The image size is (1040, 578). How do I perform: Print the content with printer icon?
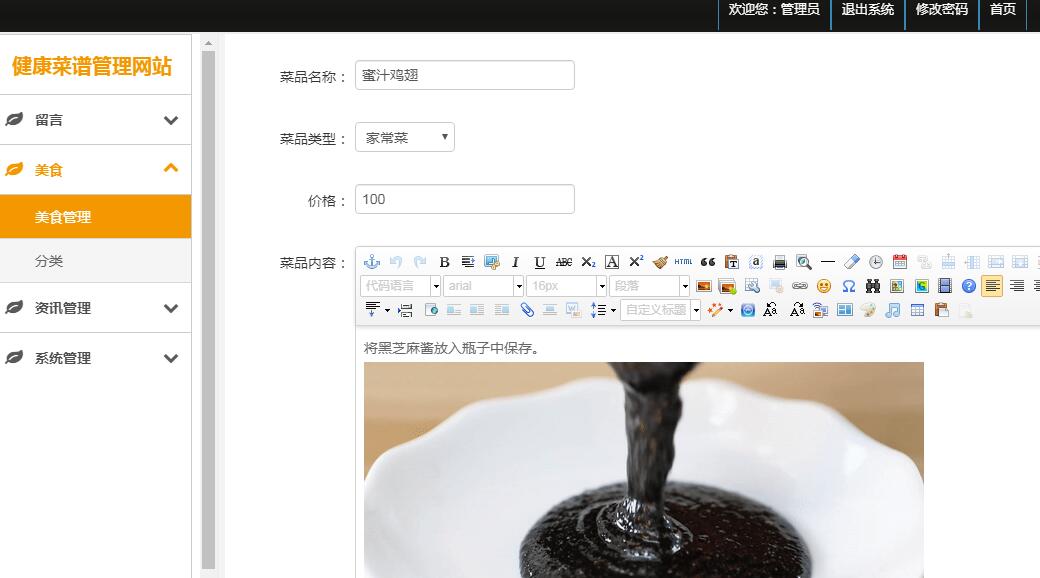pyautogui.click(x=780, y=262)
